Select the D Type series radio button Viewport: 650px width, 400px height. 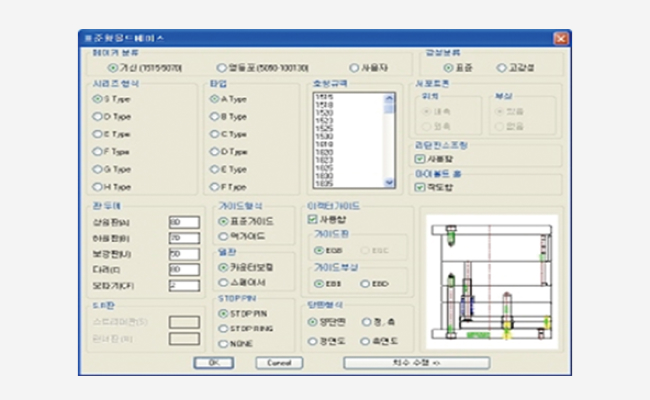coord(96,117)
